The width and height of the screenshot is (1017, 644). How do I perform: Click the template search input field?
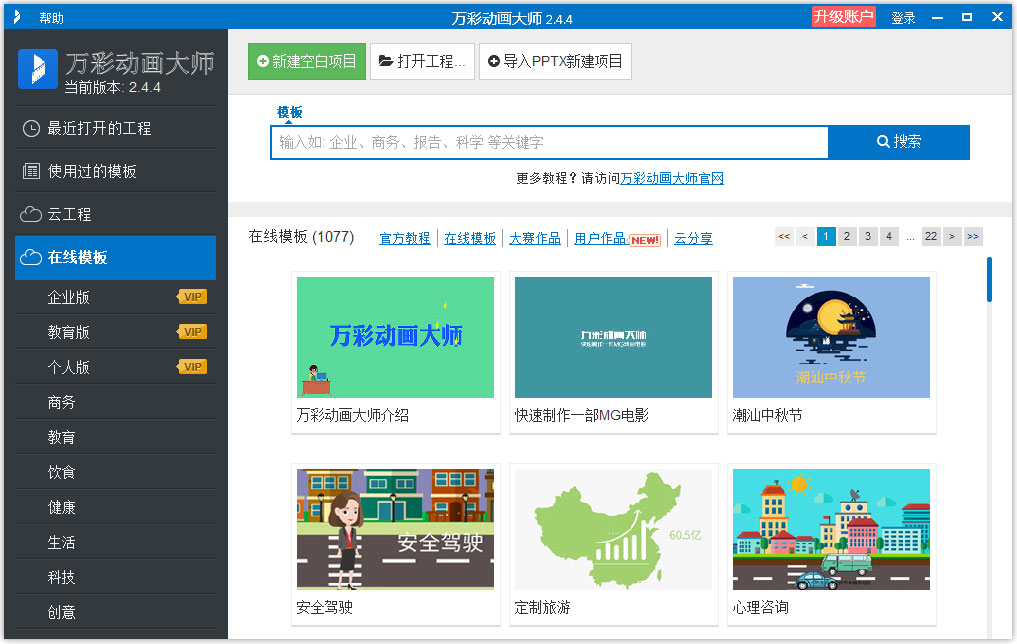coord(549,143)
